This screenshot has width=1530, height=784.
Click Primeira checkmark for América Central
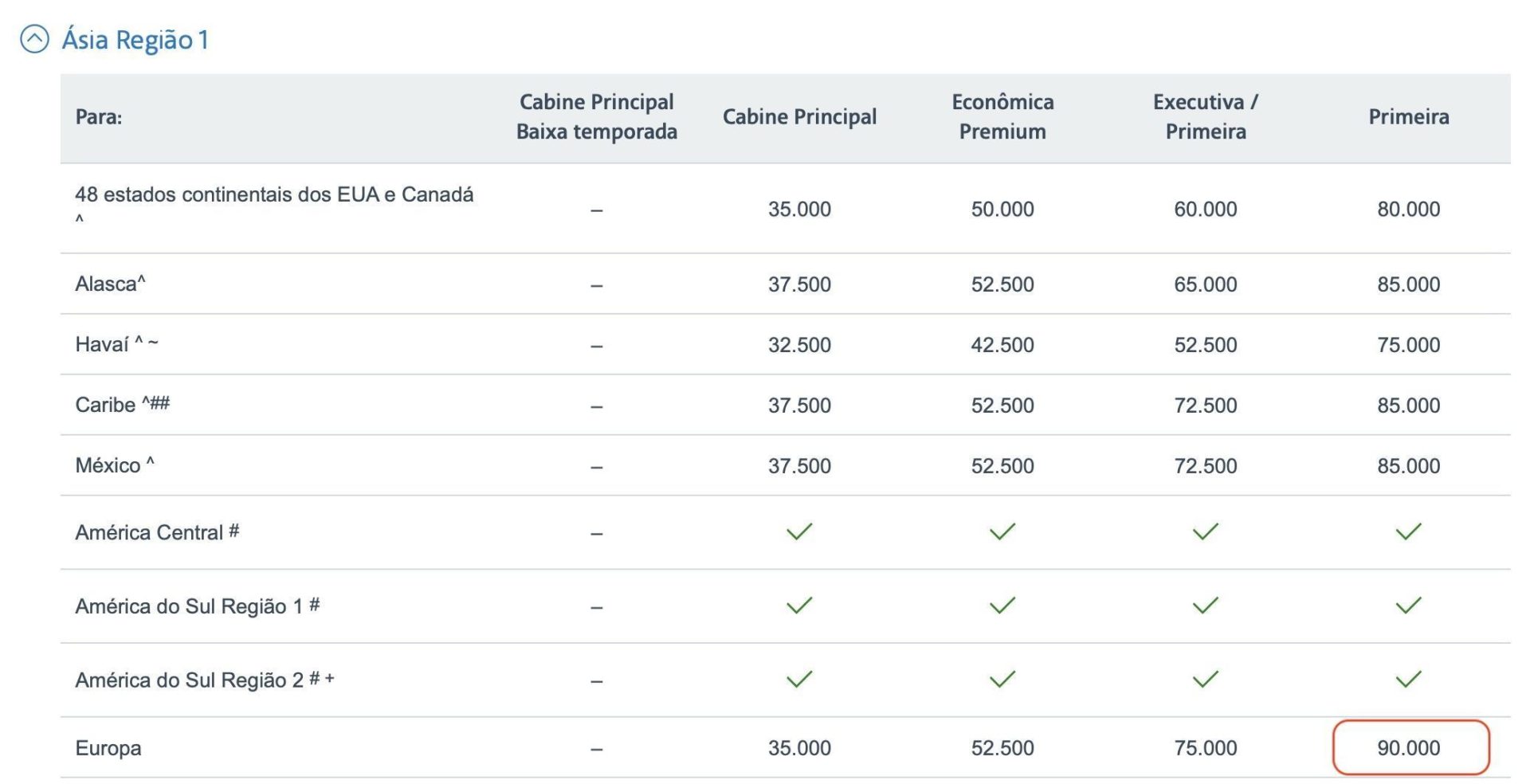[1409, 531]
